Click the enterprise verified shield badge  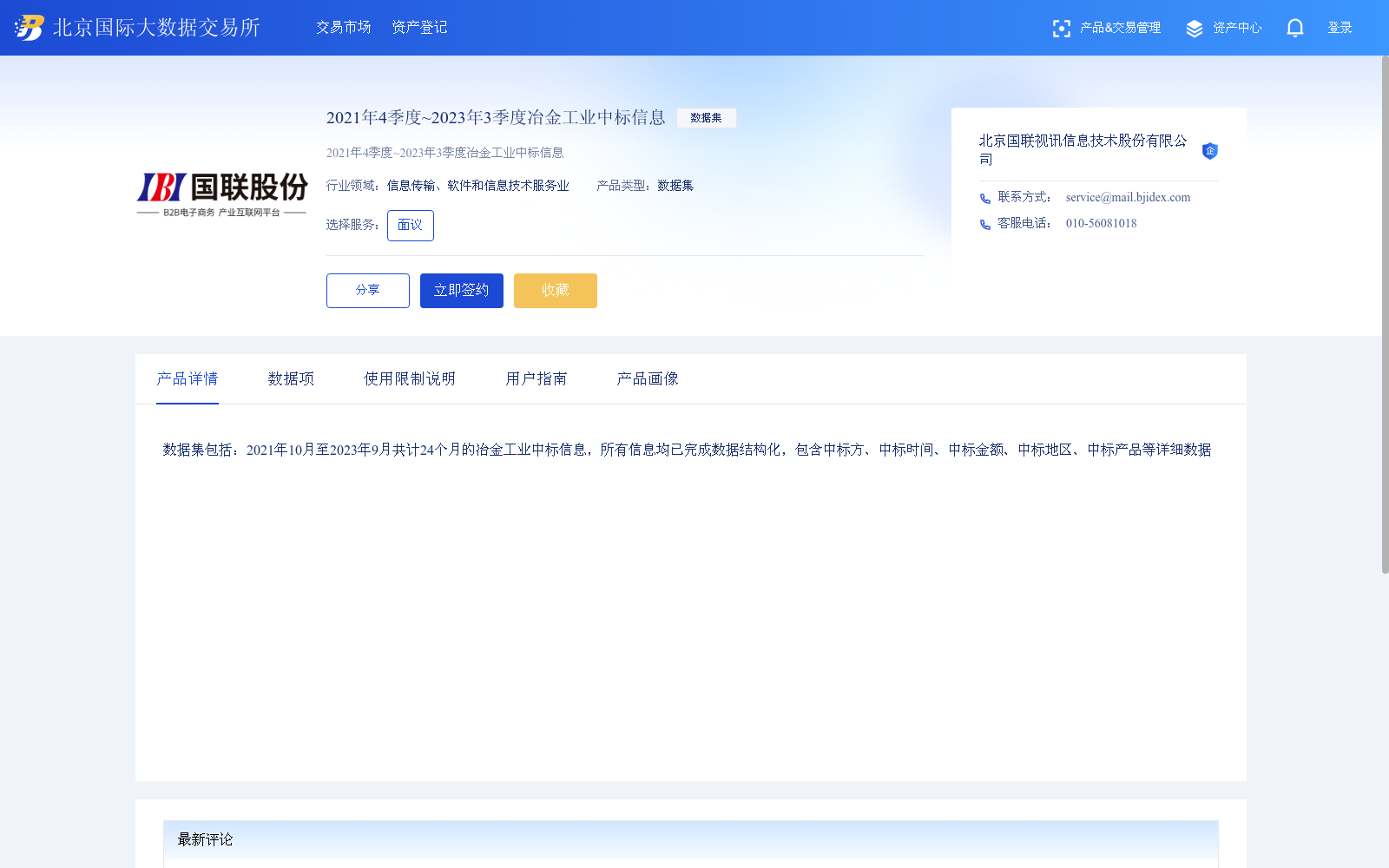pos(1209,151)
